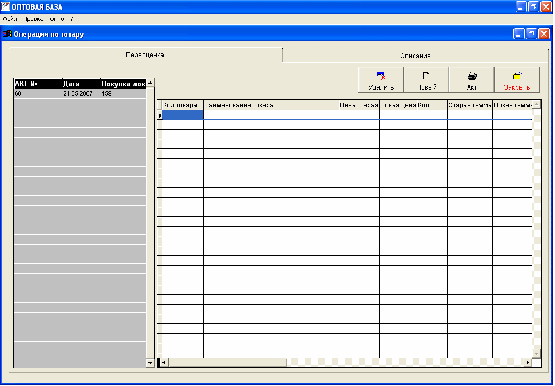This screenshot has height=386, width=555.
Task: Click the goods grid horizontal scrollbar thumb
Action: tap(227, 363)
